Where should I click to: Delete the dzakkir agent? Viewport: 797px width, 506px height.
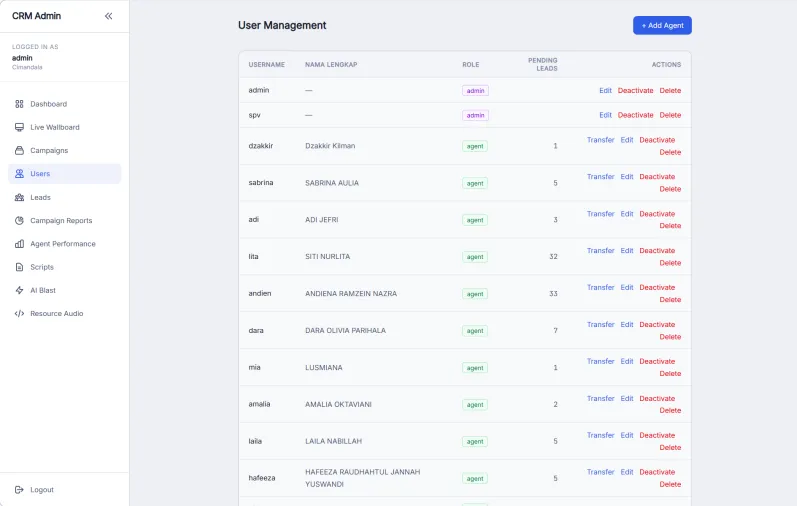(670, 152)
